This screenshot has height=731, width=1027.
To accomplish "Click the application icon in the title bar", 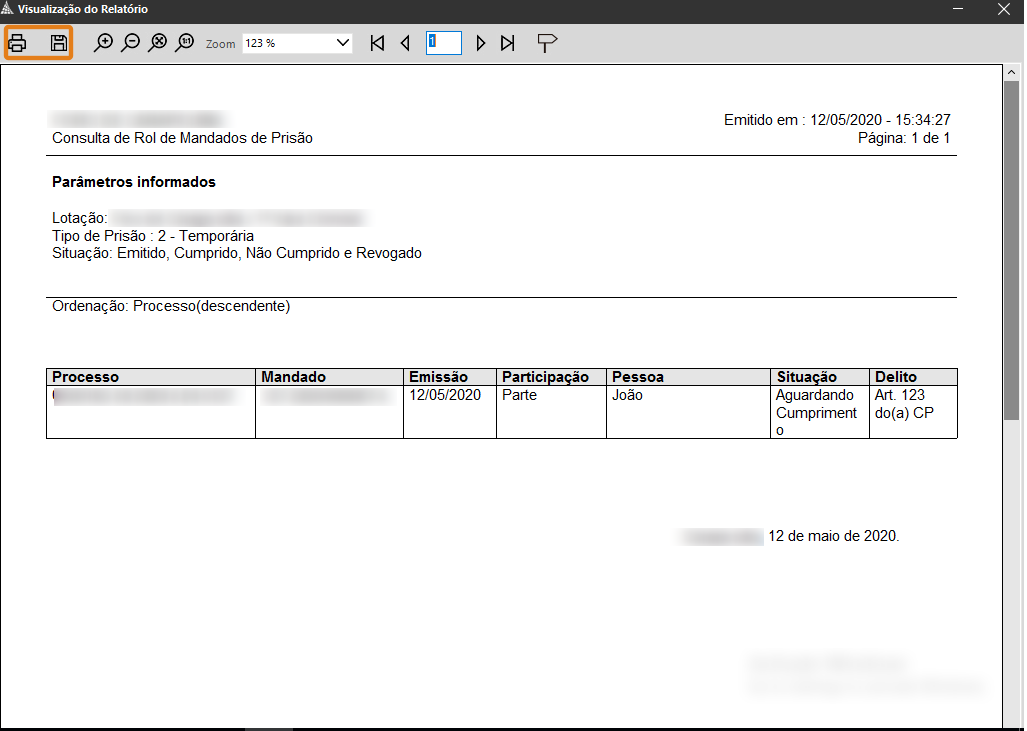I will click(x=8, y=9).
